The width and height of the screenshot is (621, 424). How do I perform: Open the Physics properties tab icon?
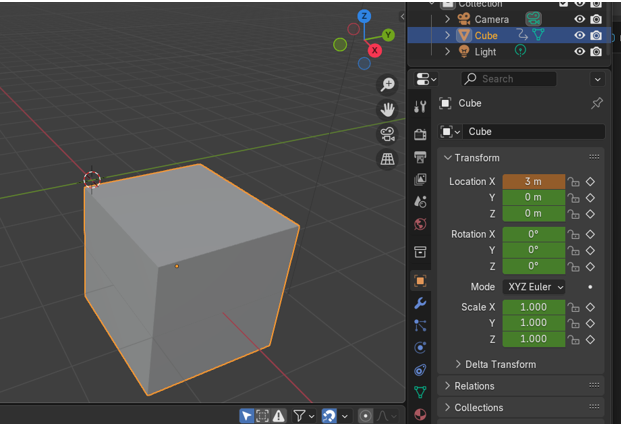pos(420,347)
